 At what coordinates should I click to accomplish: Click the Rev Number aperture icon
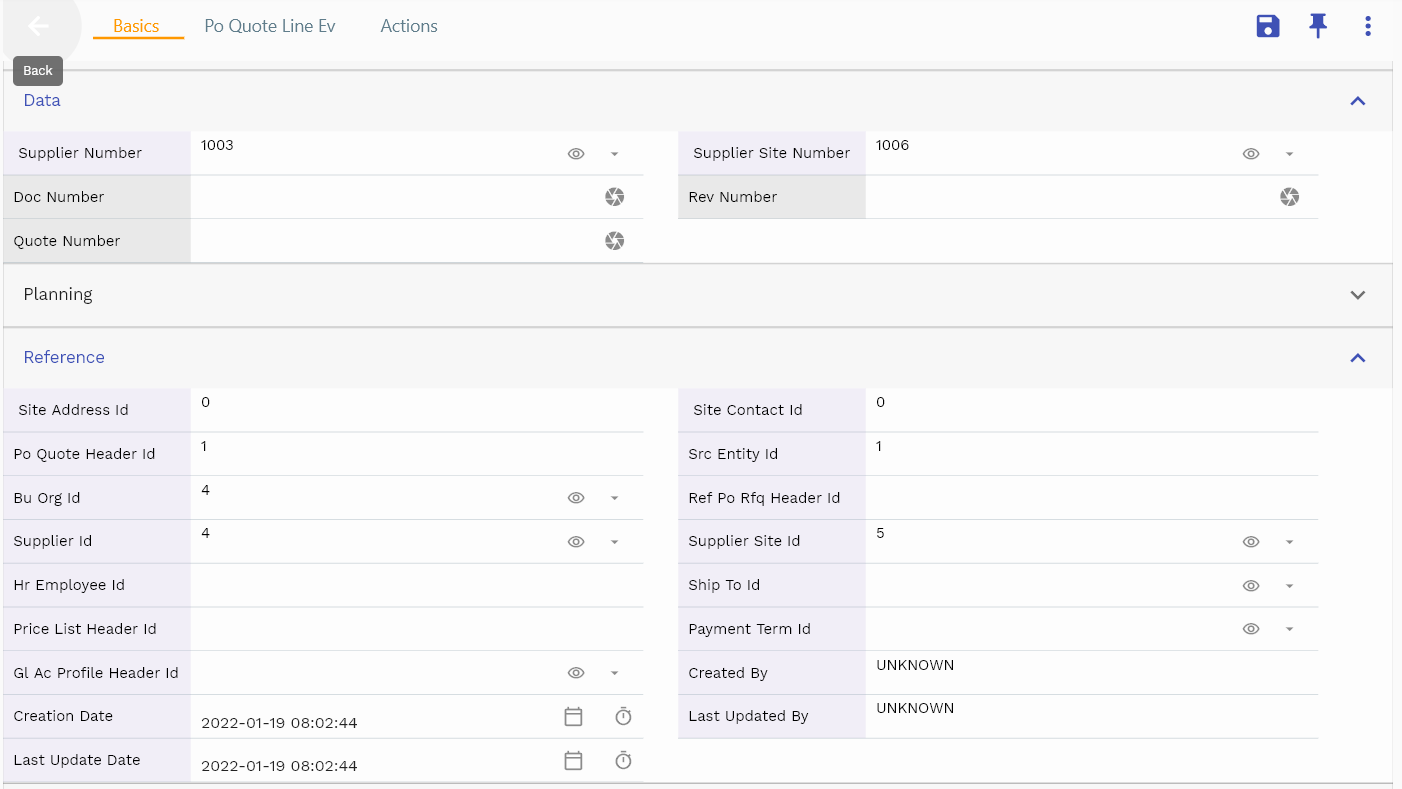coord(1289,197)
